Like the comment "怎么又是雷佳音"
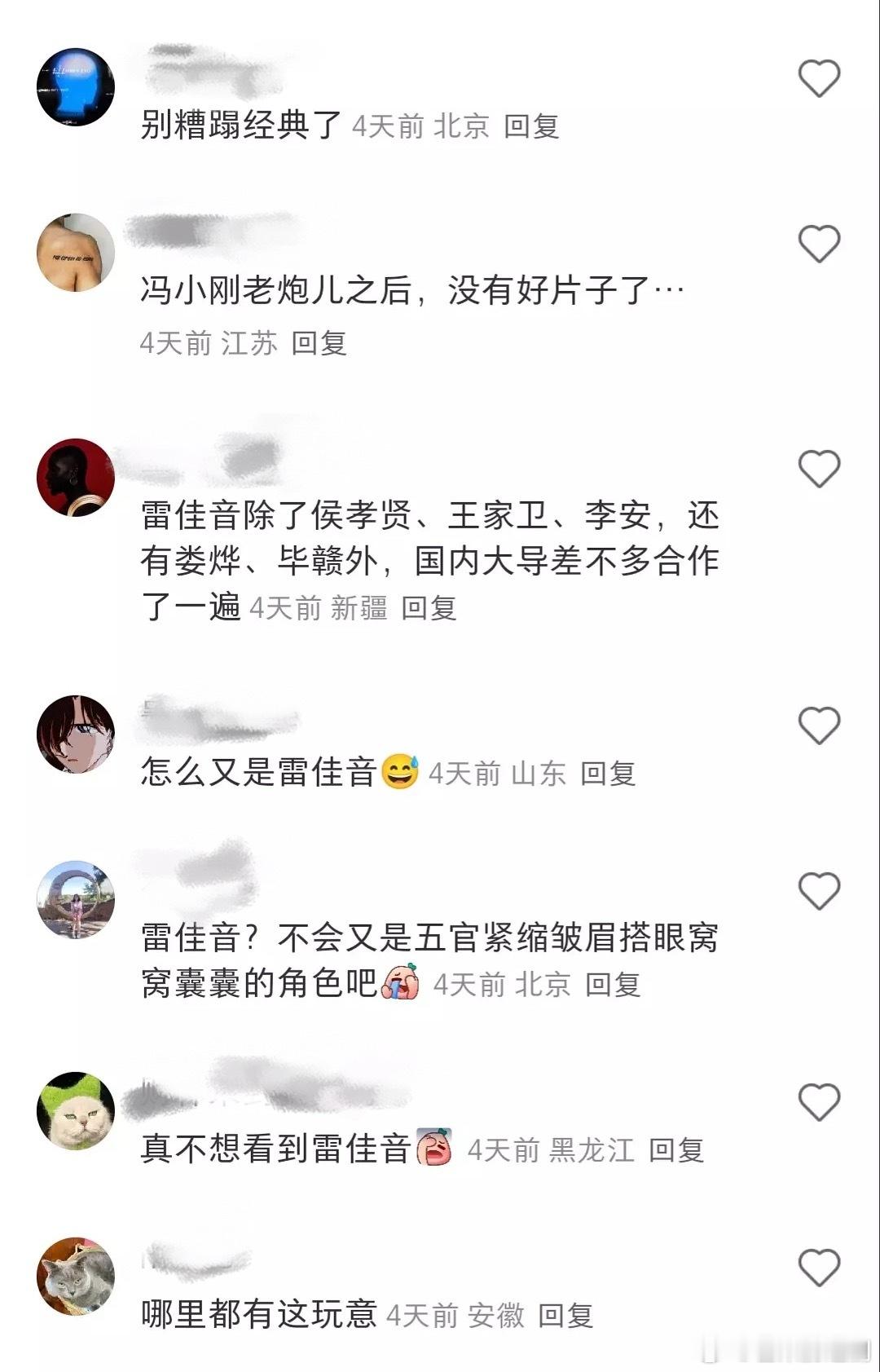The image size is (880, 1372). [819, 726]
